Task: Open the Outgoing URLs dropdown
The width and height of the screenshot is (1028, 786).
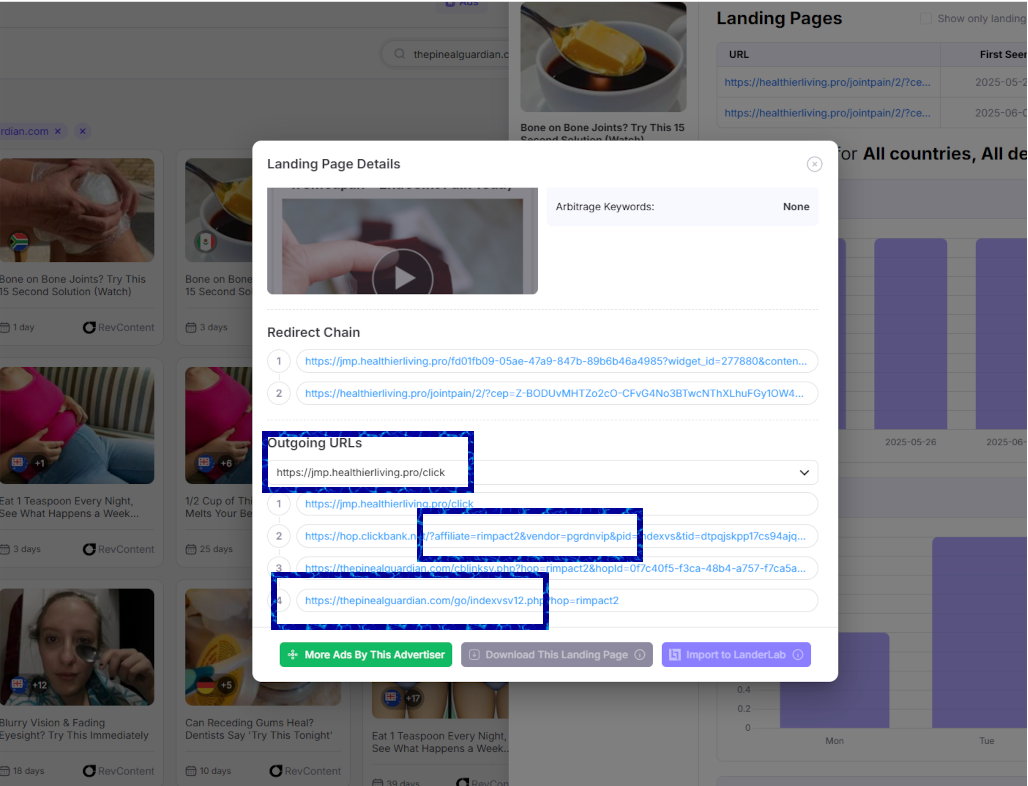Action: (x=542, y=473)
